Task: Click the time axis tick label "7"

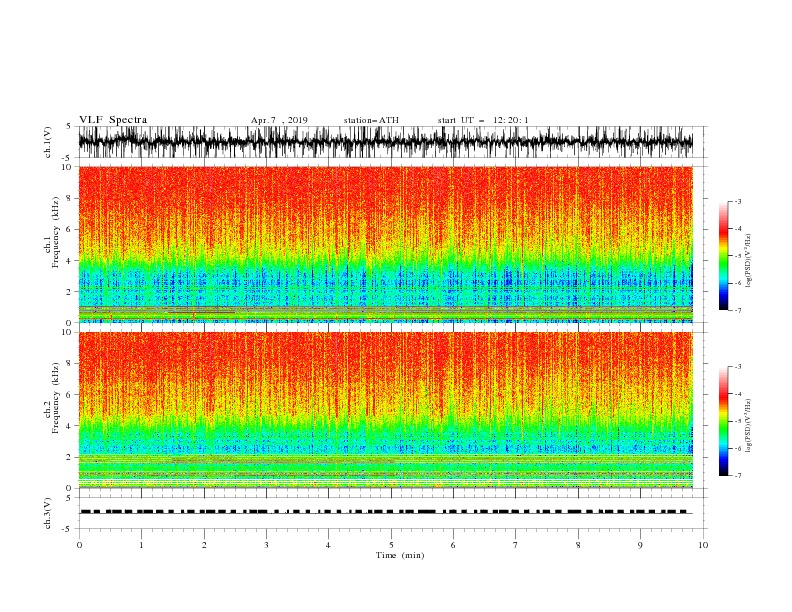Action: click(516, 545)
